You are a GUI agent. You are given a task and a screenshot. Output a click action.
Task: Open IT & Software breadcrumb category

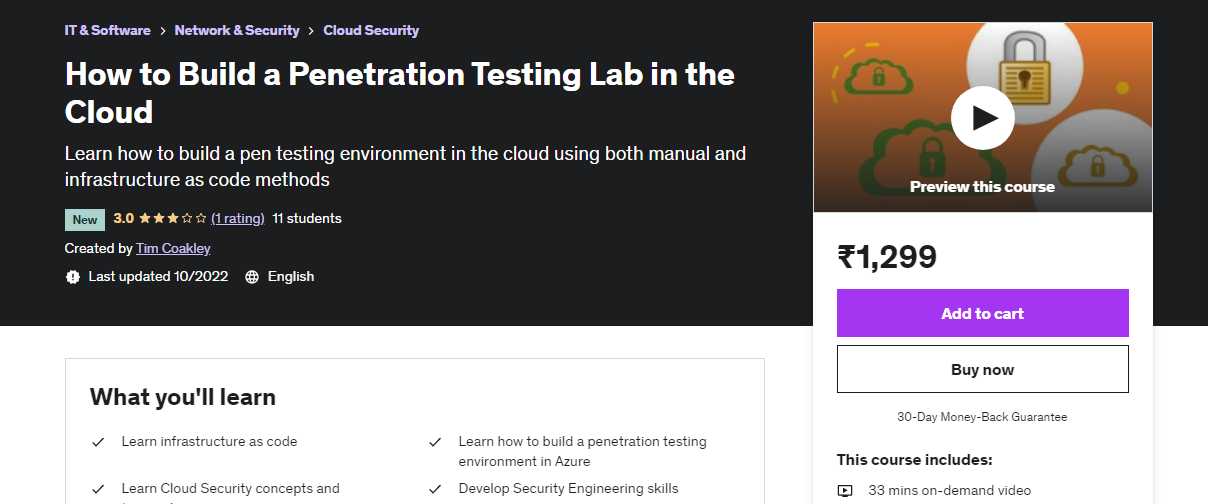[107, 30]
